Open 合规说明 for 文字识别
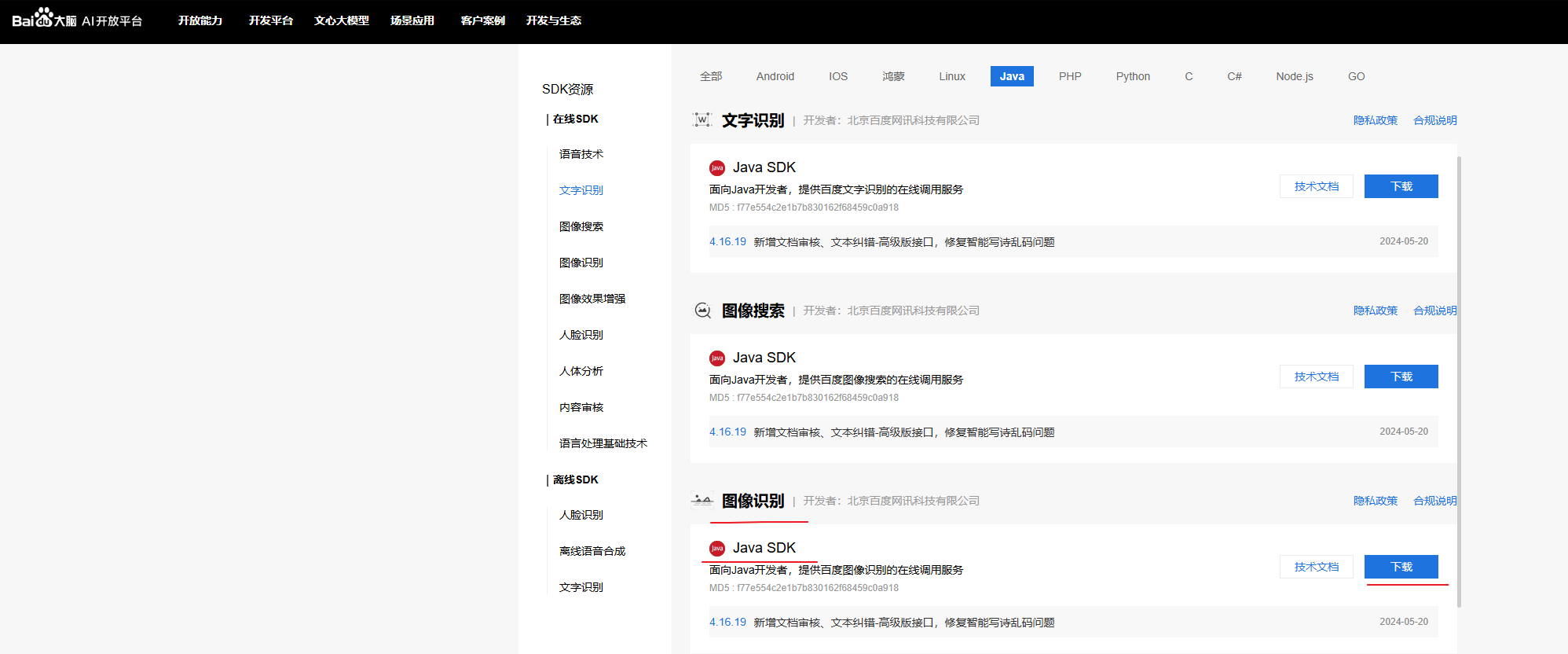This screenshot has width=1568, height=654. tap(1435, 120)
